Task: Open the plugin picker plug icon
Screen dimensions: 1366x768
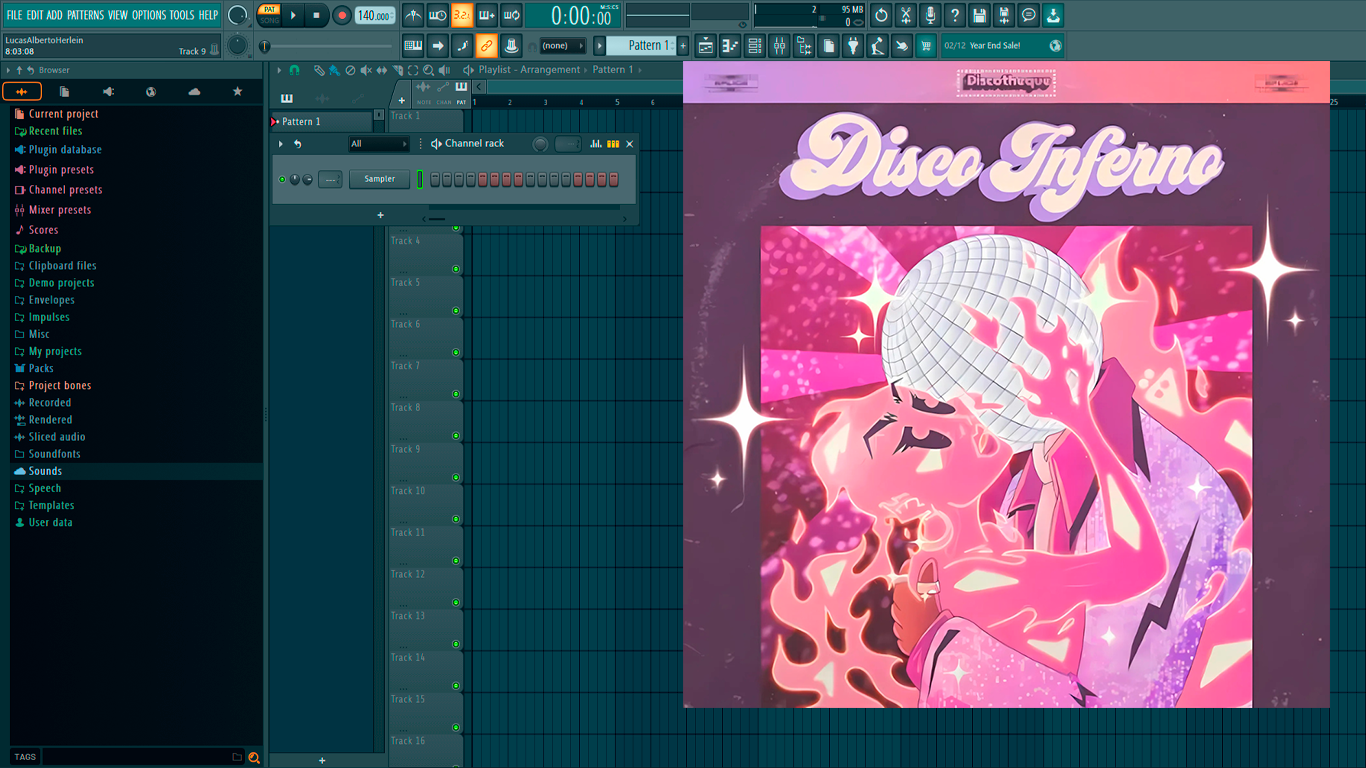Action: [x=853, y=45]
